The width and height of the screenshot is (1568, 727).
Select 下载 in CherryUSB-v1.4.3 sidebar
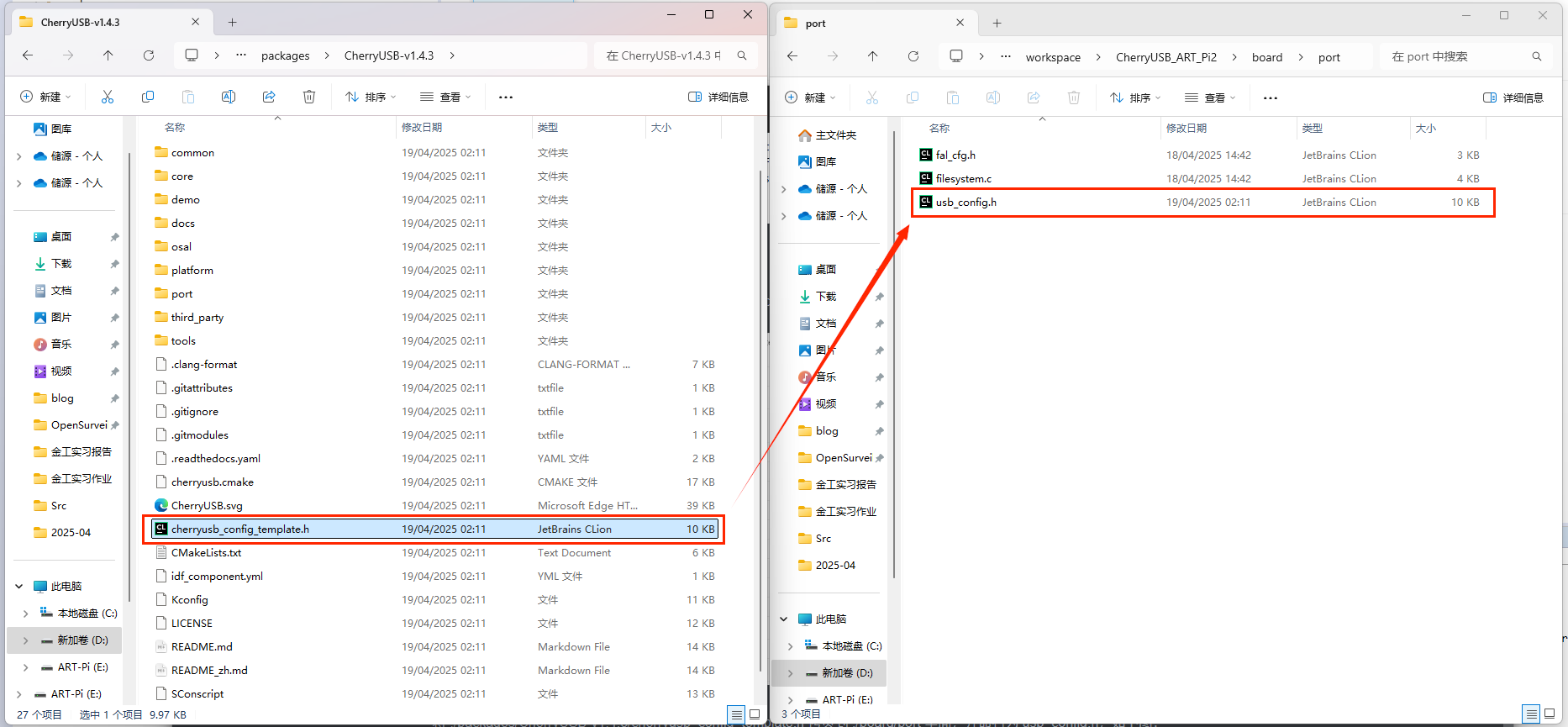53,264
